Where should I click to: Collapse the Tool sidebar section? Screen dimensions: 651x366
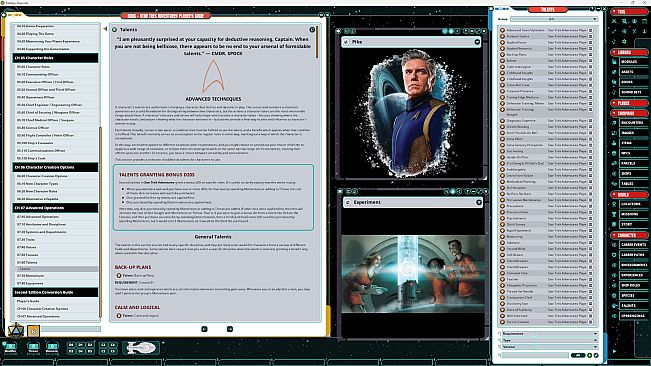pos(629,12)
